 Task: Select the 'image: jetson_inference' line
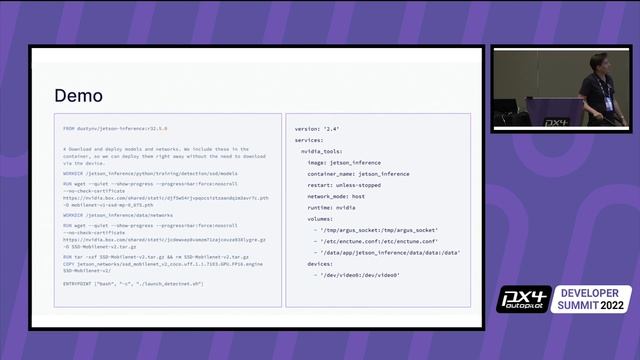344,163
